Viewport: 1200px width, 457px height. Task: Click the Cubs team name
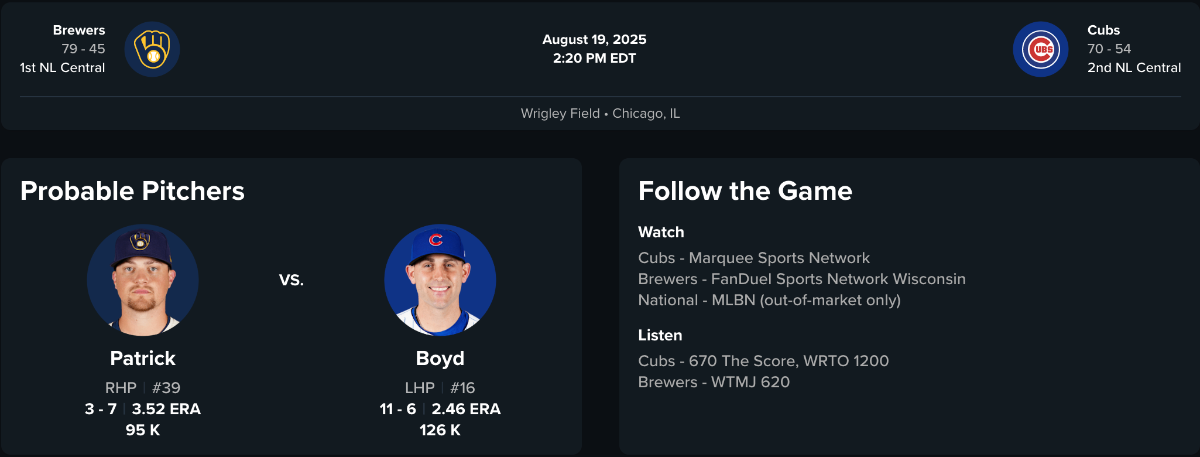tap(1104, 30)
